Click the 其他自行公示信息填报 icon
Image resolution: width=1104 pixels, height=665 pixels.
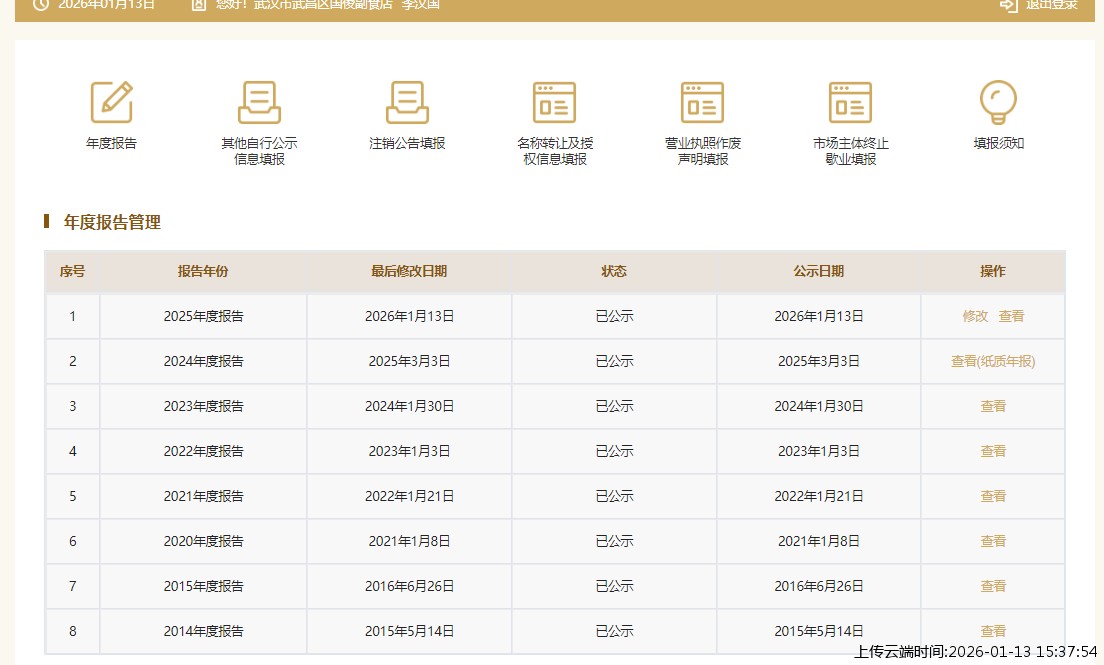coord(259,102)
